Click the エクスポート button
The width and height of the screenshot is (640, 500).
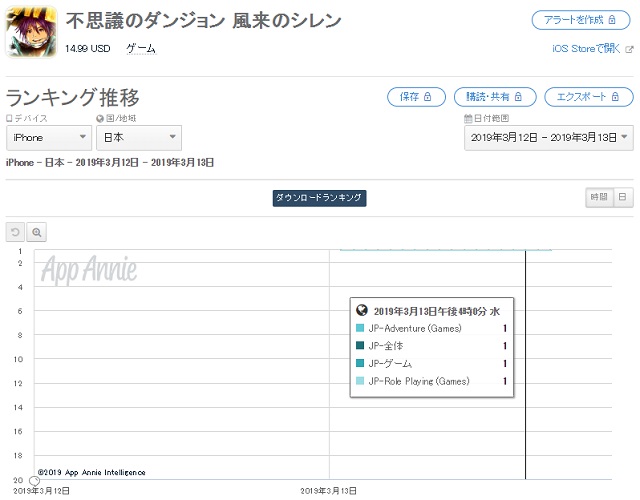[x=589, y=97]
